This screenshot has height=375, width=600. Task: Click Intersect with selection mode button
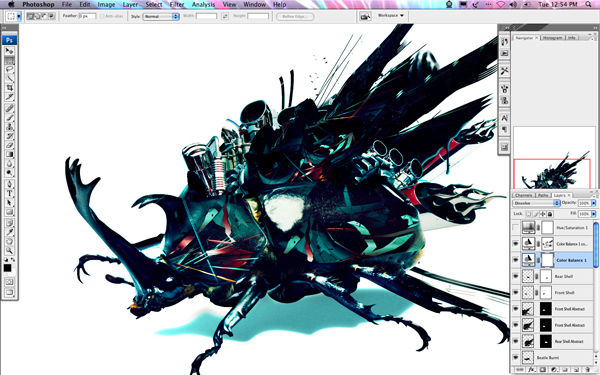51,16
